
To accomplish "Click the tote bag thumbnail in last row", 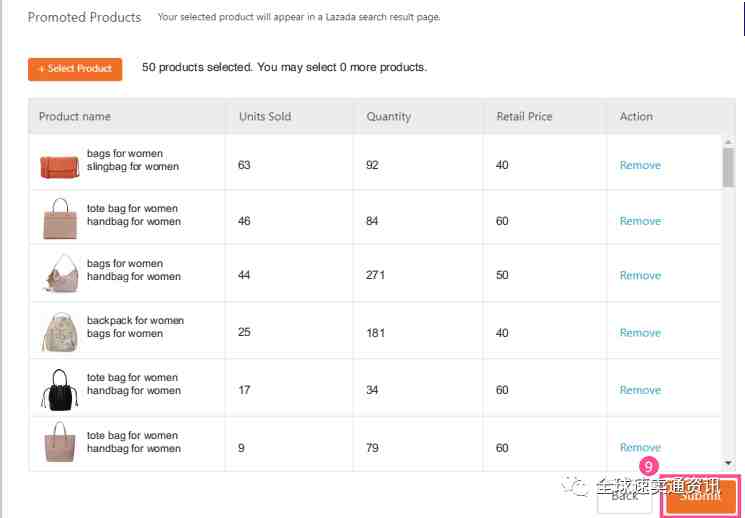I will pyautogui.click(x=60, y=442).
